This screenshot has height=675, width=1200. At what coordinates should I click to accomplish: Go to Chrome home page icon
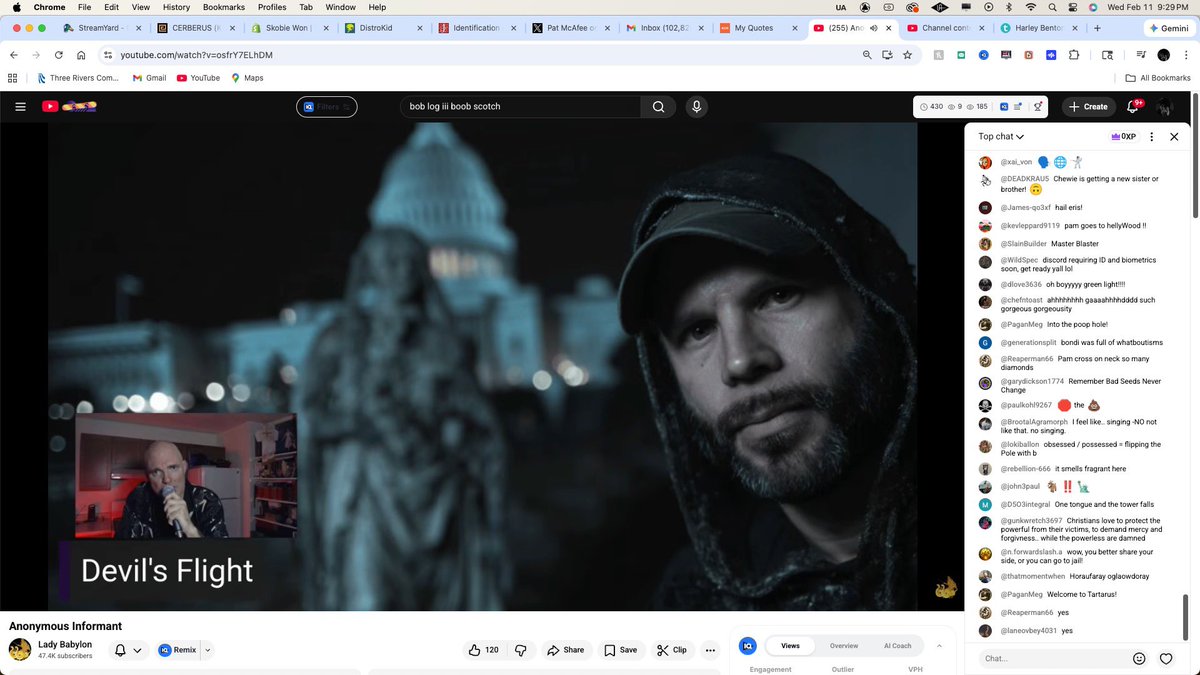pos(81,55)
